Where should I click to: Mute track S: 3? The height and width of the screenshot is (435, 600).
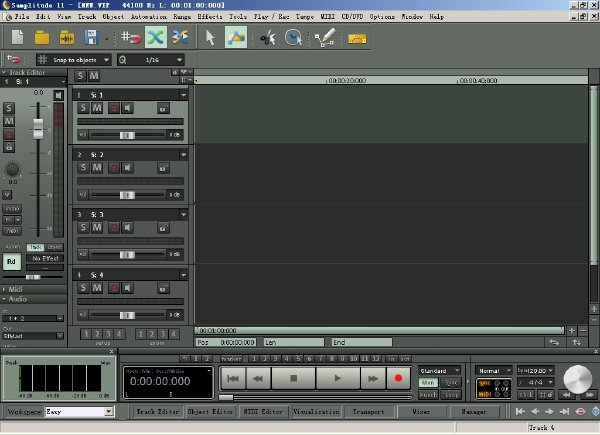click(97, 228)
